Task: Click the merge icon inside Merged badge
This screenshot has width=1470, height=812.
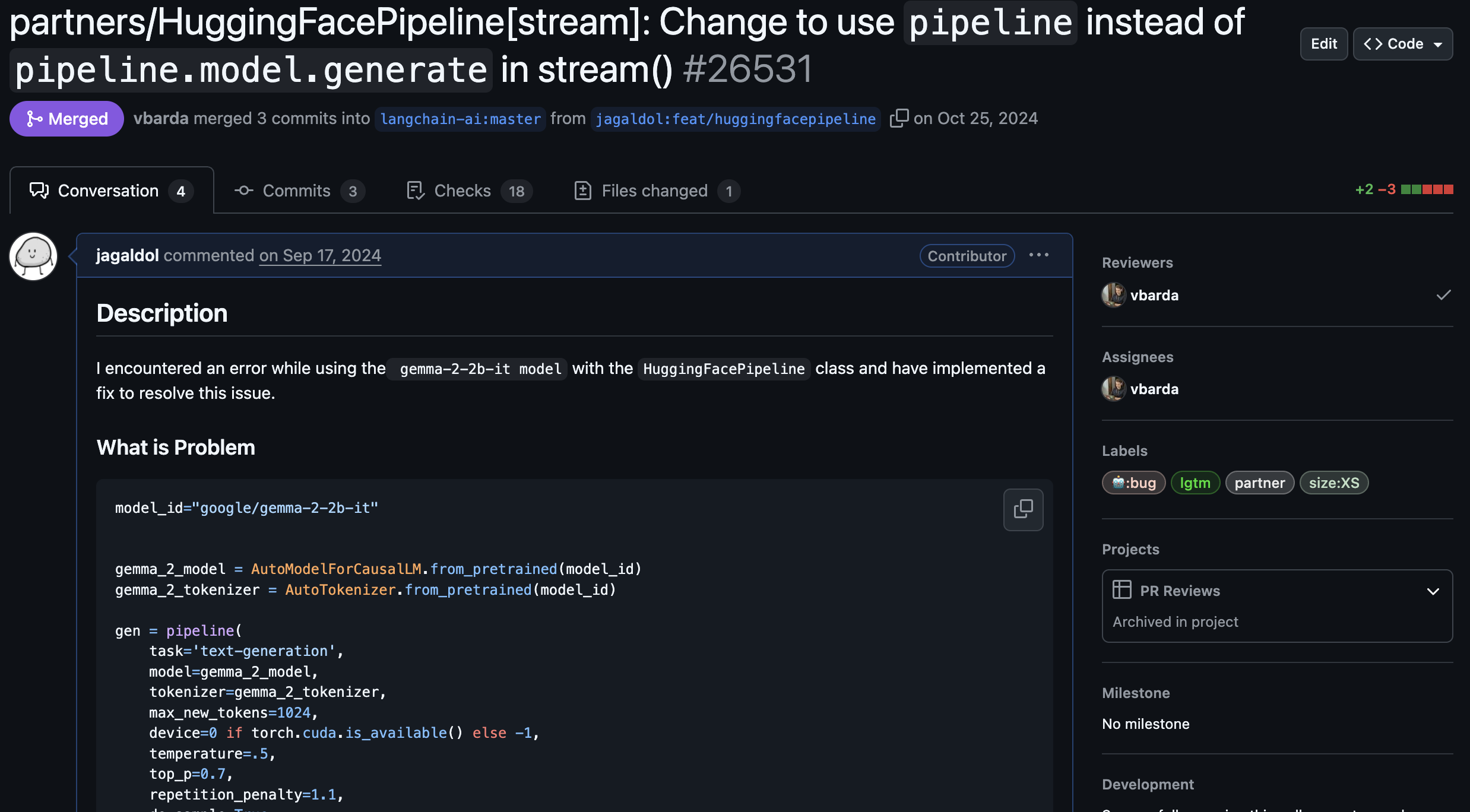Action: coord(34,119)
